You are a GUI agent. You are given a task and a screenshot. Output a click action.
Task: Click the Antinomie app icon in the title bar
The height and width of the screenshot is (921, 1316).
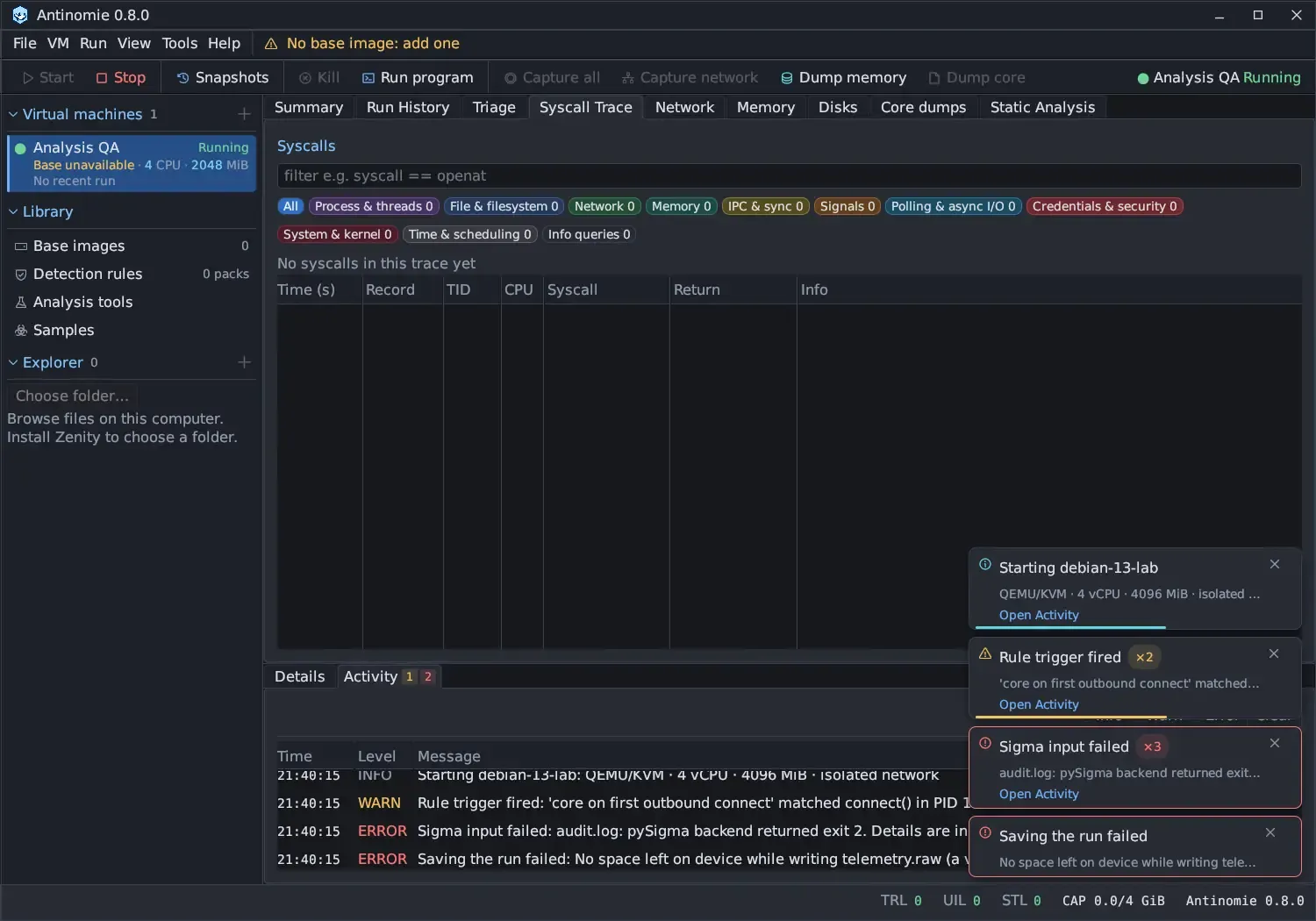[20, 15]
